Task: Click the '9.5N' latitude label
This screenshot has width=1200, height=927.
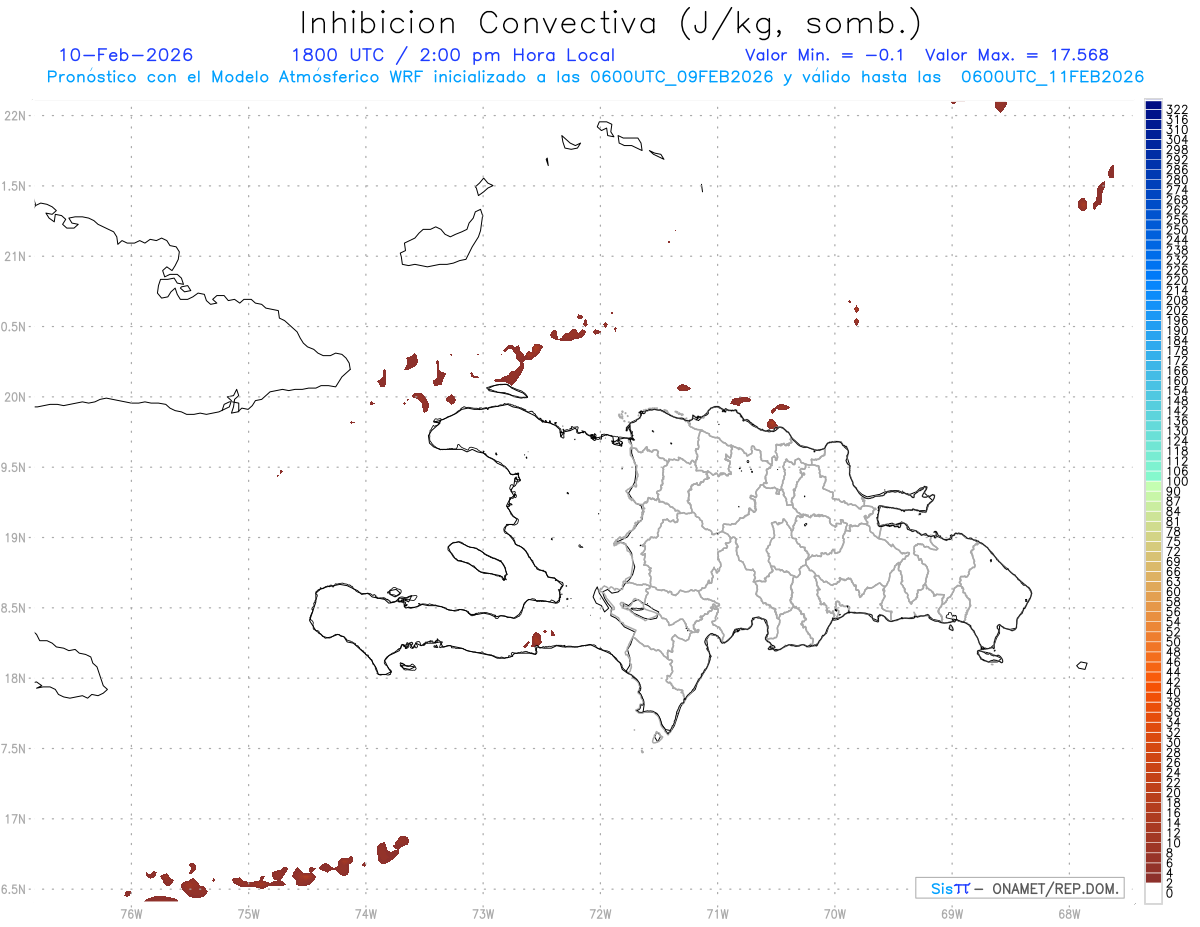Action: [15, 467]
